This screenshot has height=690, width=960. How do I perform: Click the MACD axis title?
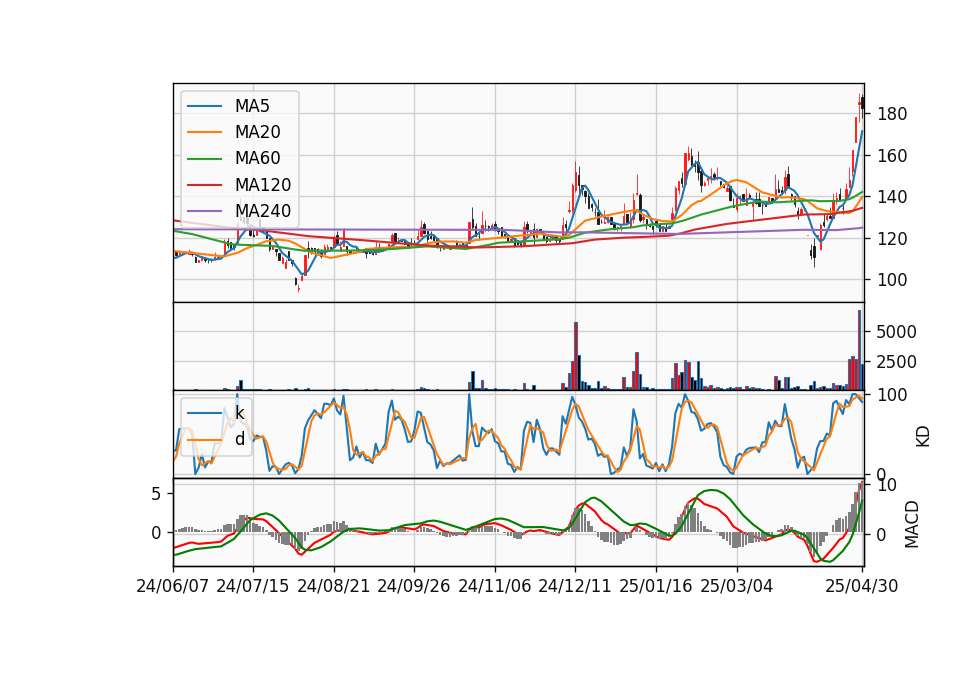click(x=912, y=524)
